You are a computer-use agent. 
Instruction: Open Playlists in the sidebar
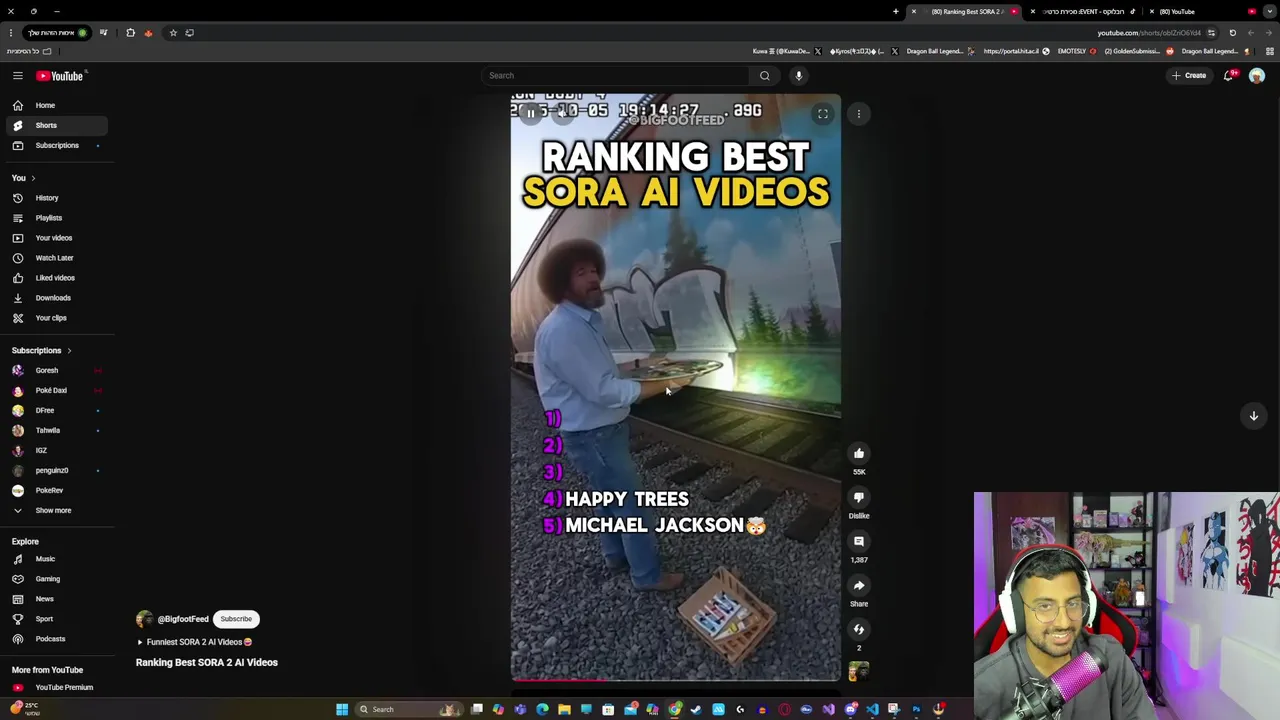coord(55,218)
